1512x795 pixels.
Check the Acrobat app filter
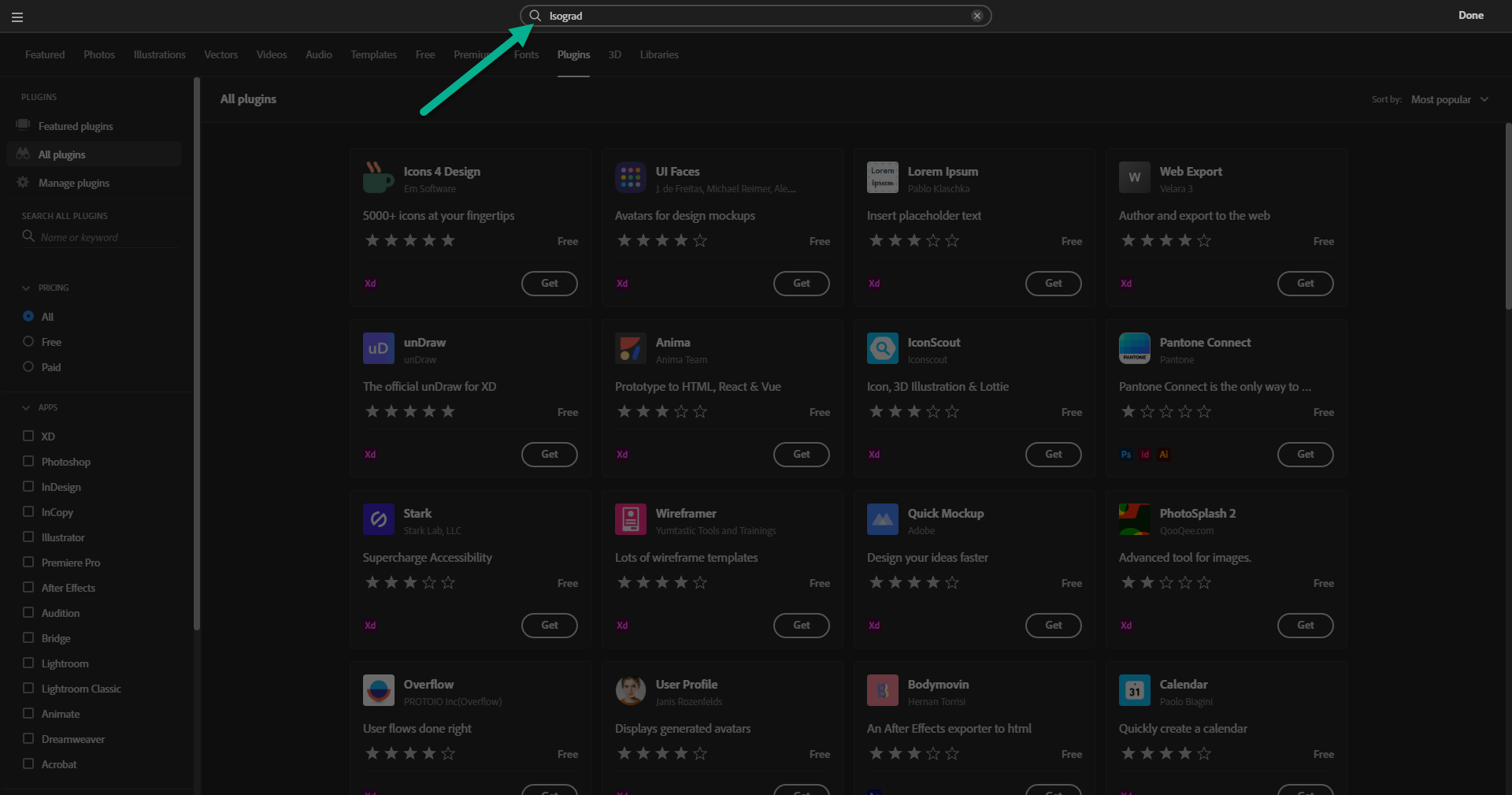[28, 763]
